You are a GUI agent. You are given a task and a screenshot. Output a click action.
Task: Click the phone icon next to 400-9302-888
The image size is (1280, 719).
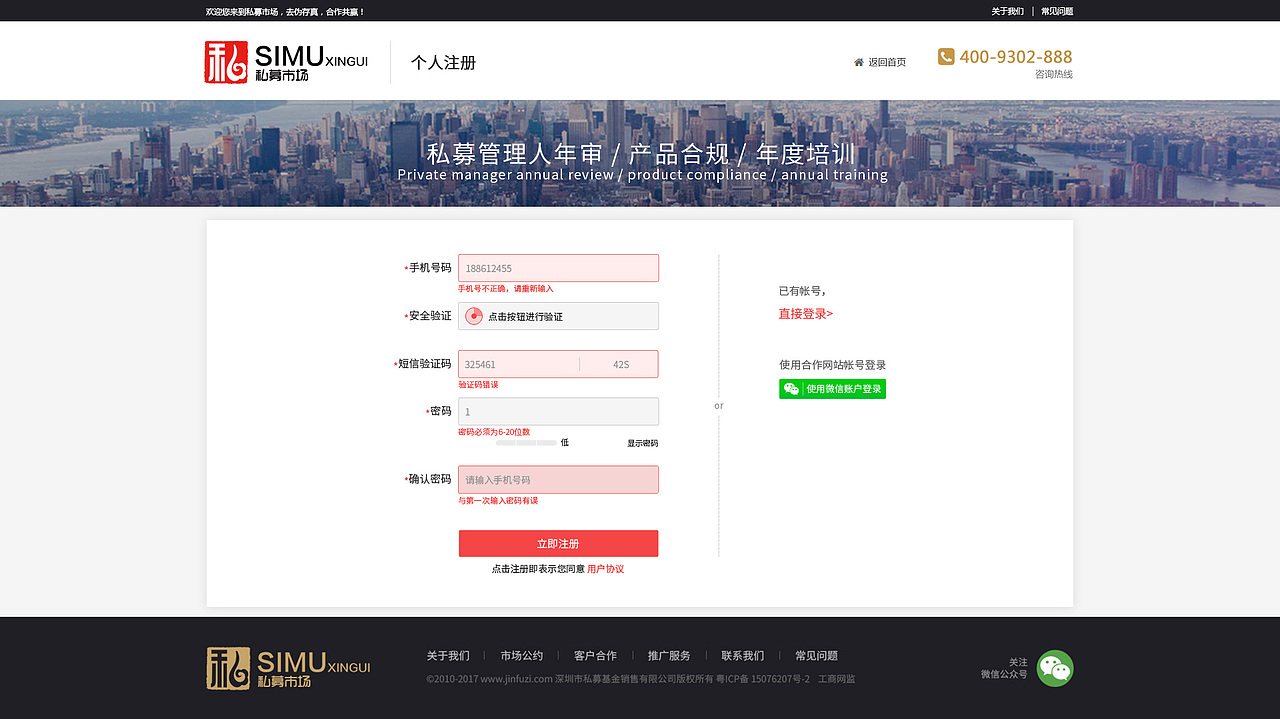click(x=944, y=57)
